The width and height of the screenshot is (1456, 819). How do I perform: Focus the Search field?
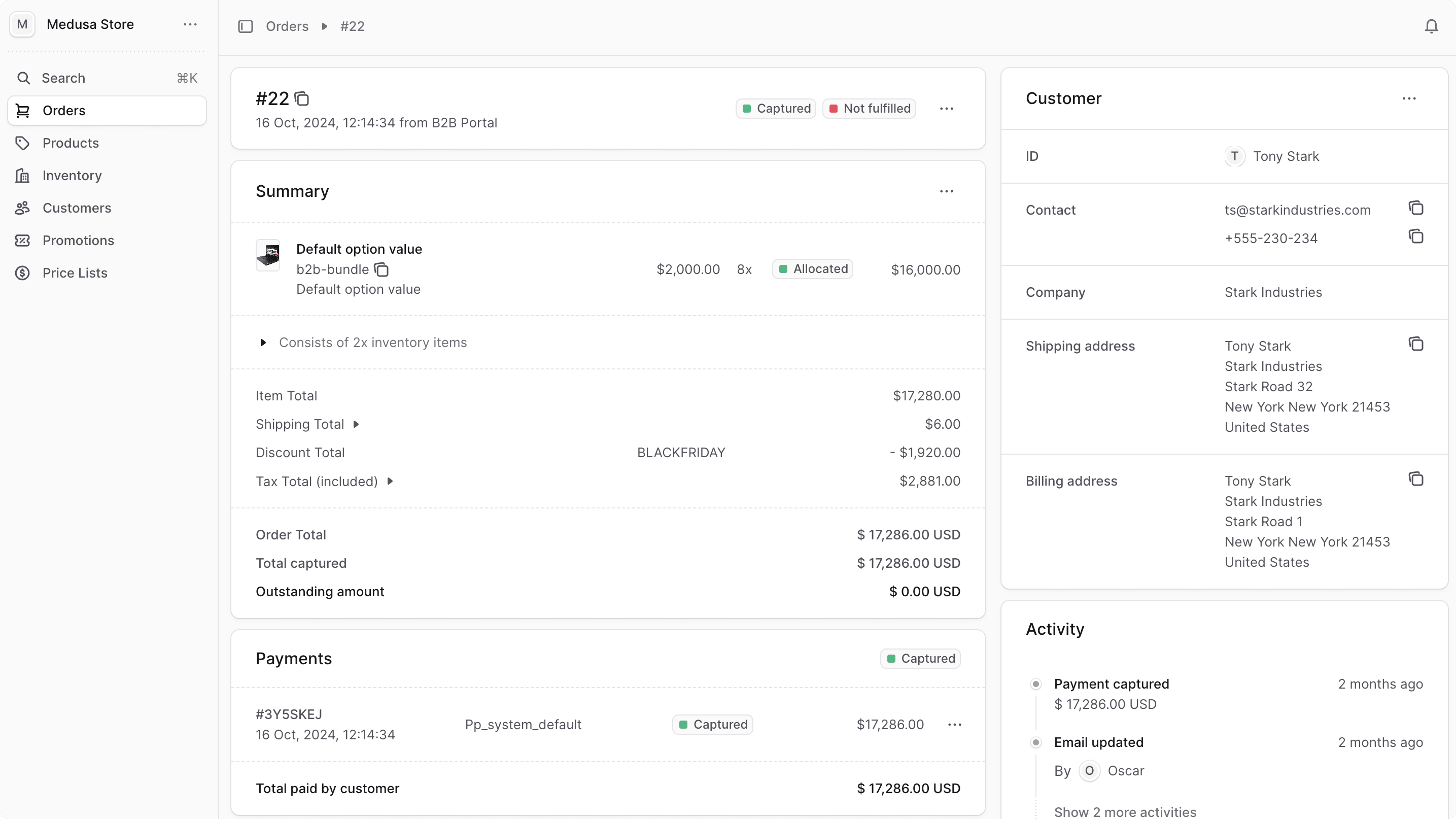107,78
